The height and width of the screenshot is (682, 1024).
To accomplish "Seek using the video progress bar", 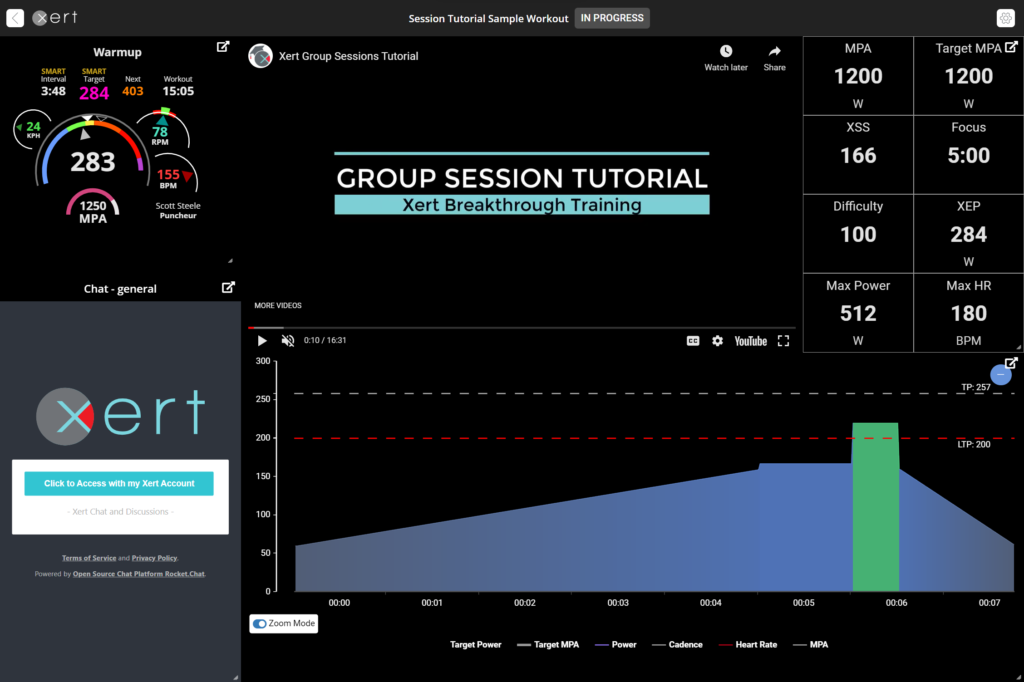I will pyautogui.click(x=521, y=327).
